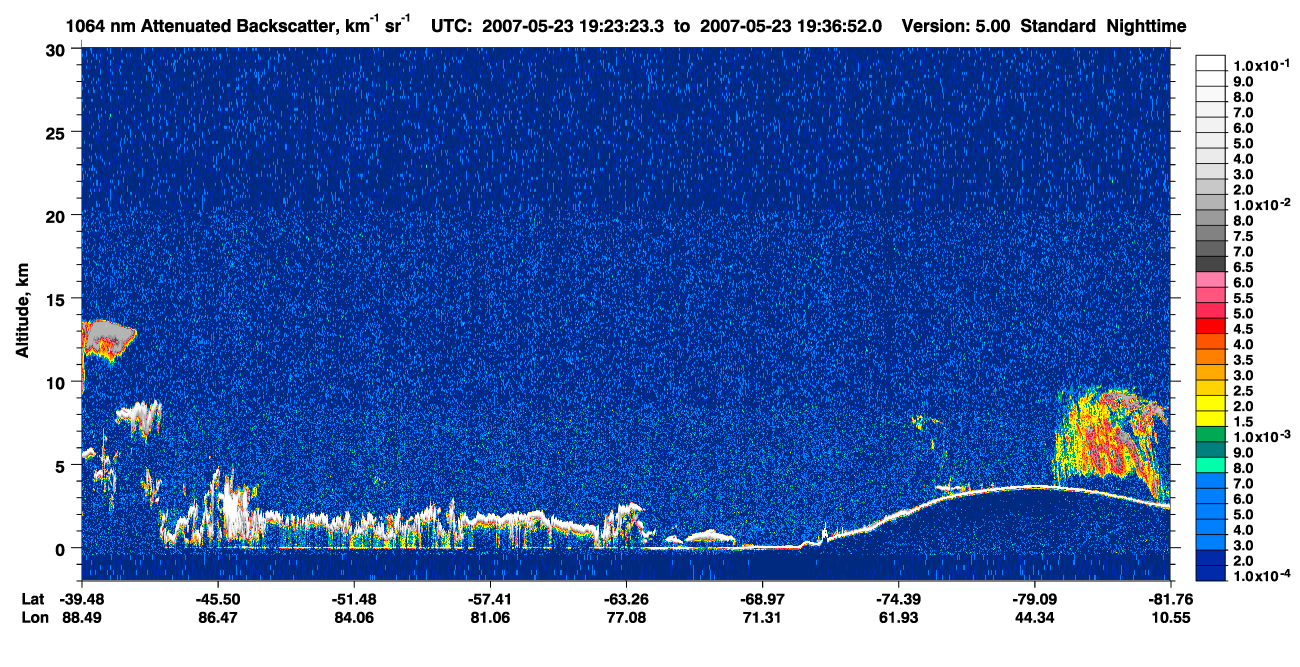Screen dimensions: 1300x667
Task: Click latitude value "-81.76"
Action: point(1170,598)
